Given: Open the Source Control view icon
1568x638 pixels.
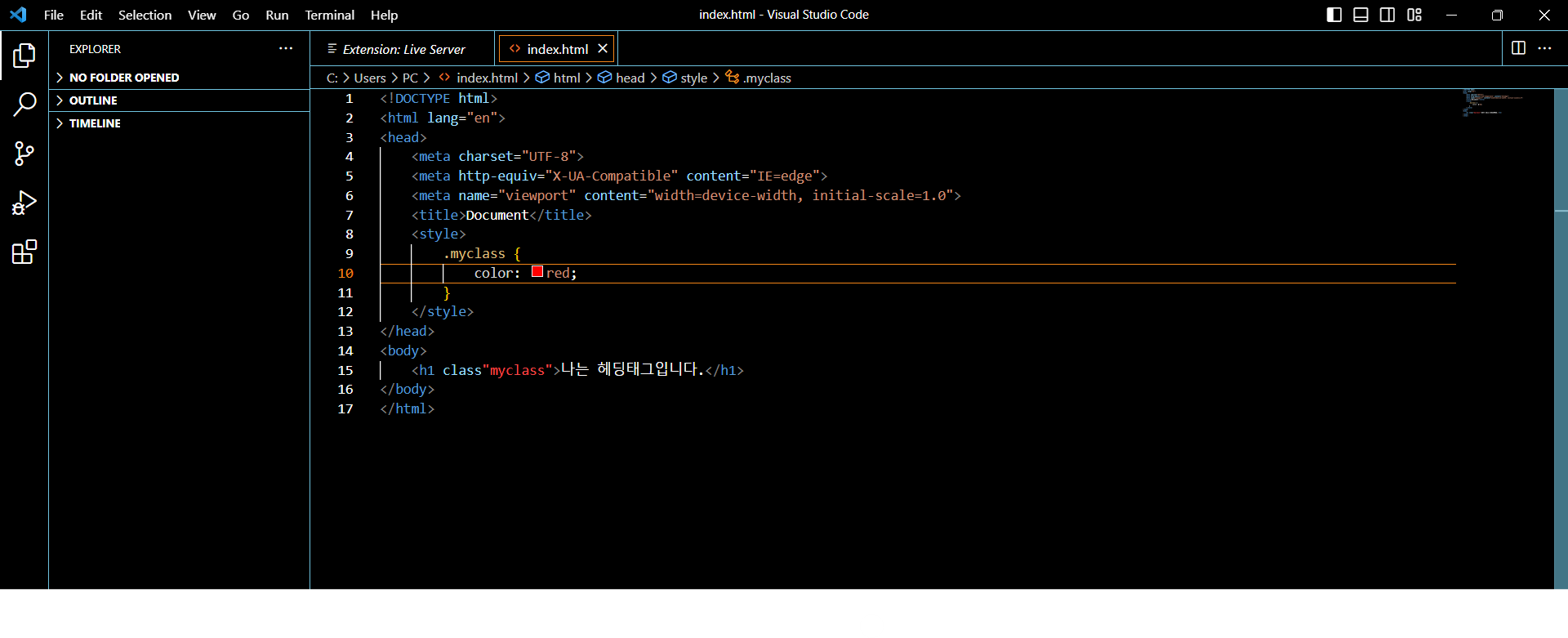Looking at the screenshot, I should click(x=24, y=154).
